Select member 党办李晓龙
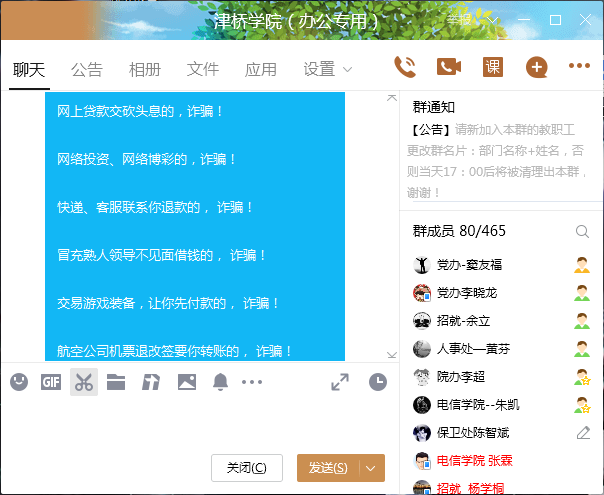 pos(501,293)
